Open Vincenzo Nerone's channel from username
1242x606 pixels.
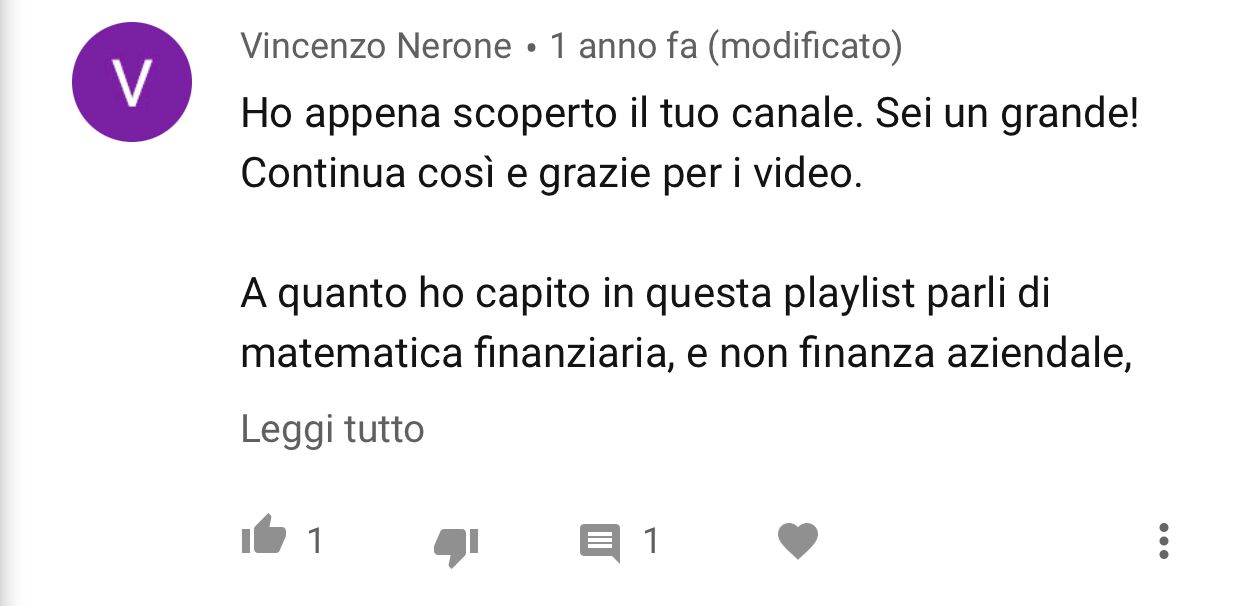coord(376,46)
